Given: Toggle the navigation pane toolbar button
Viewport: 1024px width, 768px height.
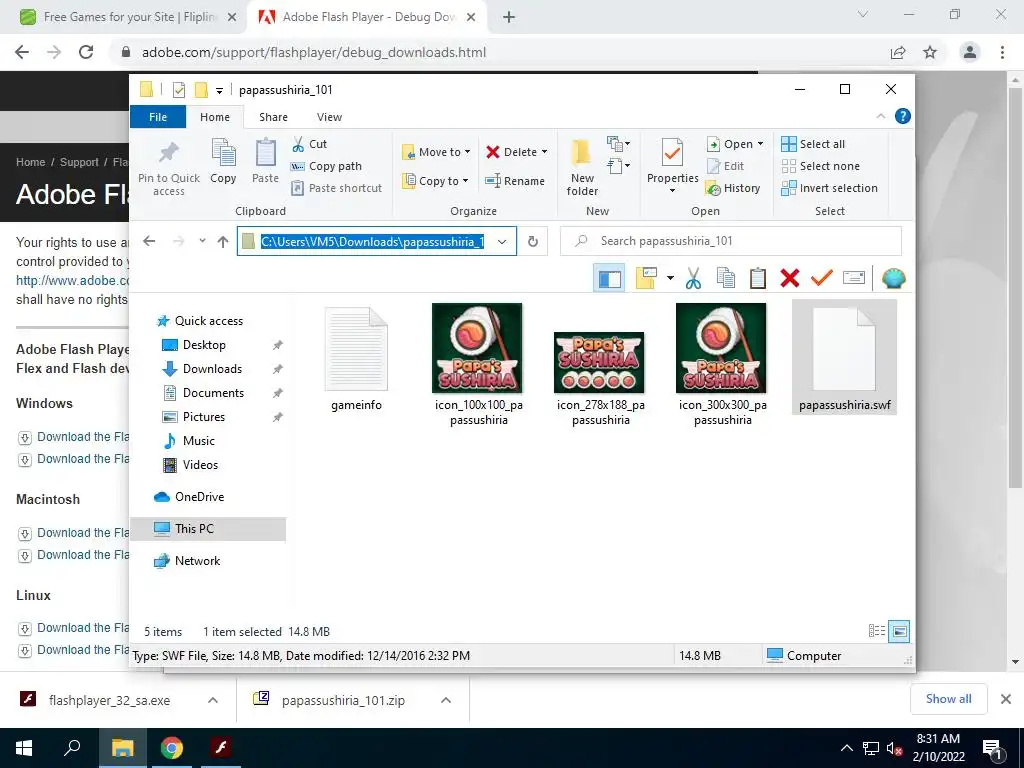Looking at the screenshot, I should pyautogui.click(x=609, y=279).
